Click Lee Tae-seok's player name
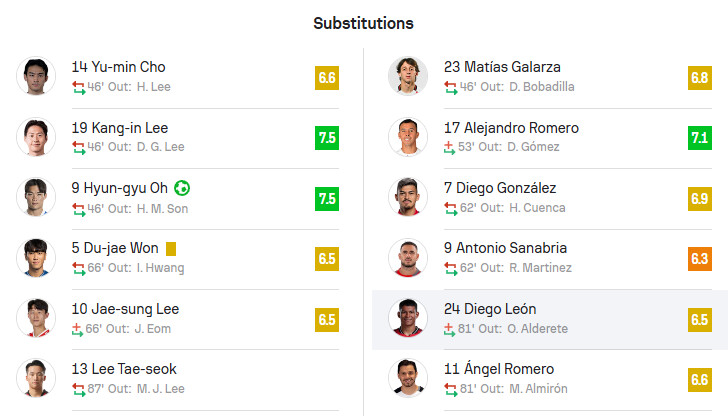Image resolution: width=728 pixels, height=416 pixels. pyautogui.click(x=125, y=369)
